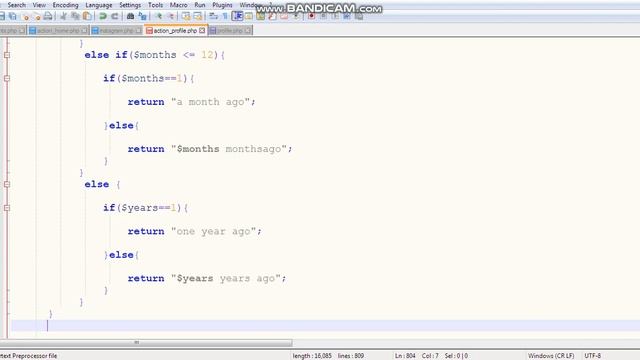The width and height of the screenshot is (640, 360).
Task: Click the Copy toolbar icon
Action: click(x=75, y=16)
